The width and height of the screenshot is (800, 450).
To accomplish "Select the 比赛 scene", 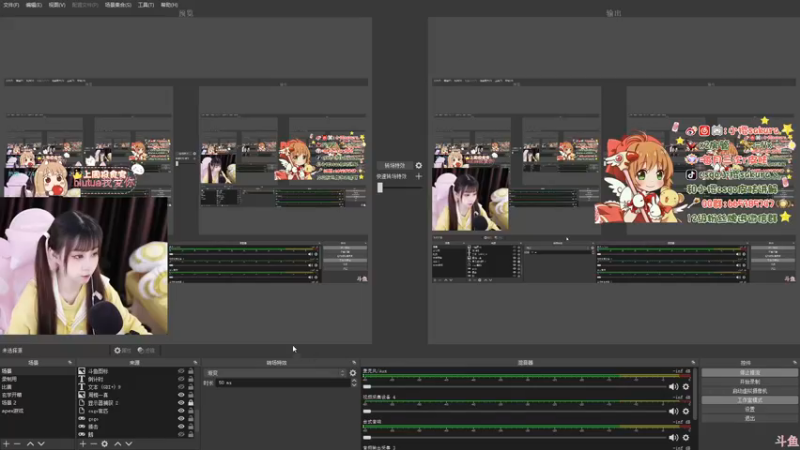I will click(x=37, y=387).
